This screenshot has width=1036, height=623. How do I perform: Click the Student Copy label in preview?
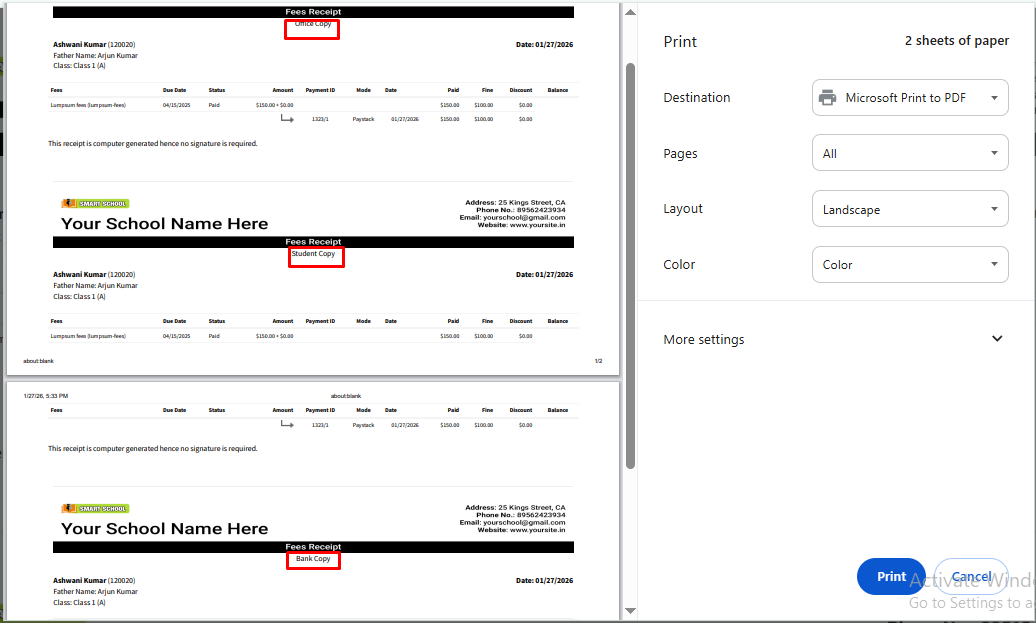click(313, 254)
